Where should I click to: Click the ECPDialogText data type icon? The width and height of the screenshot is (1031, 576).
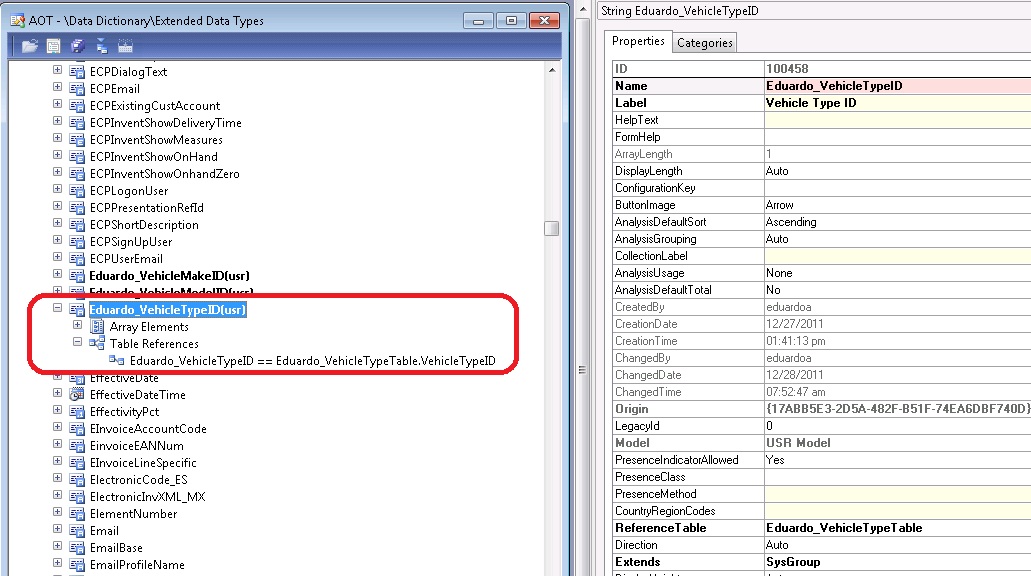tap(77, 72)
